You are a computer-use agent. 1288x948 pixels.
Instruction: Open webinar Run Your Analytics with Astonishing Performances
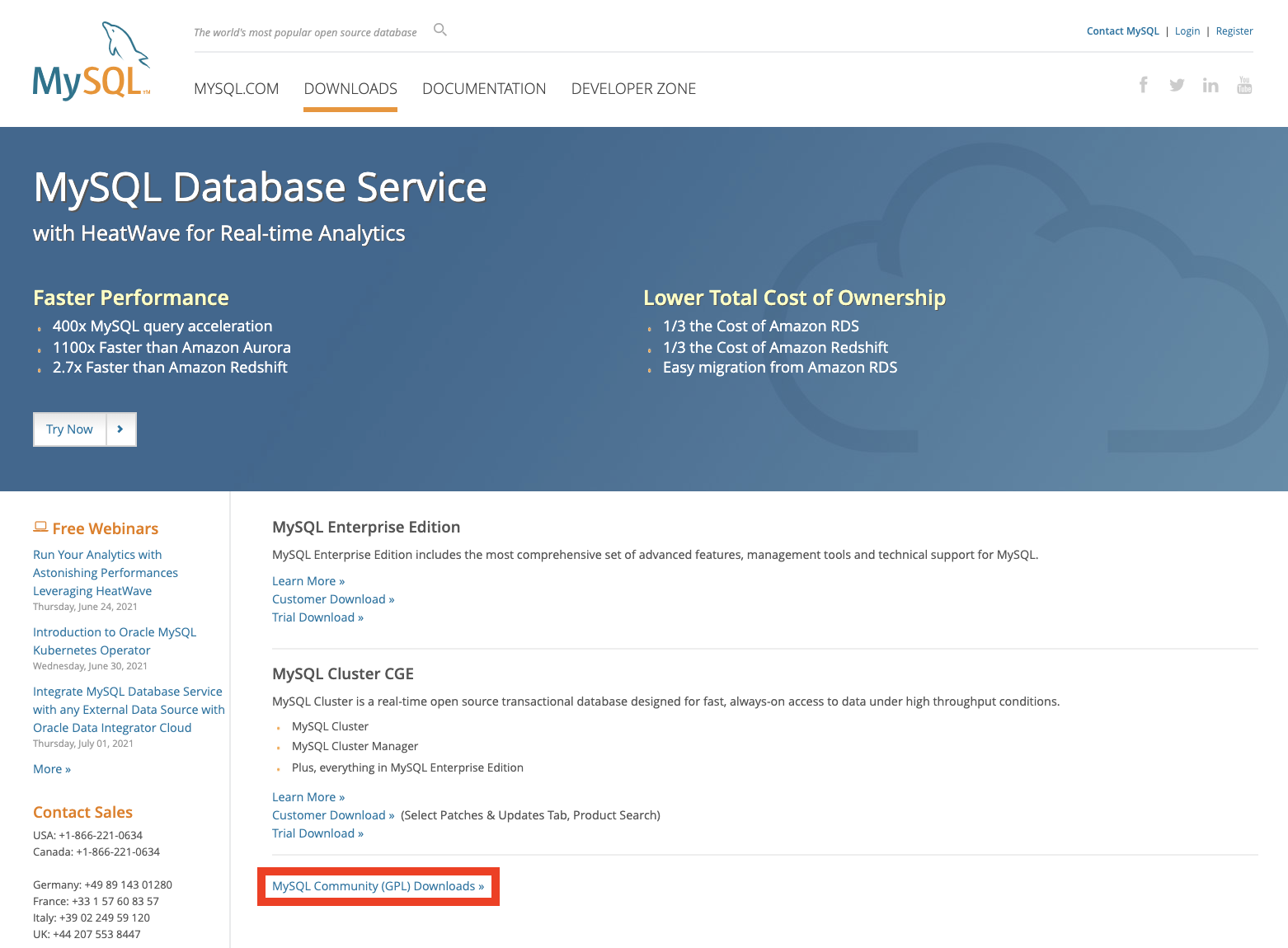click(x=106, y=573)
